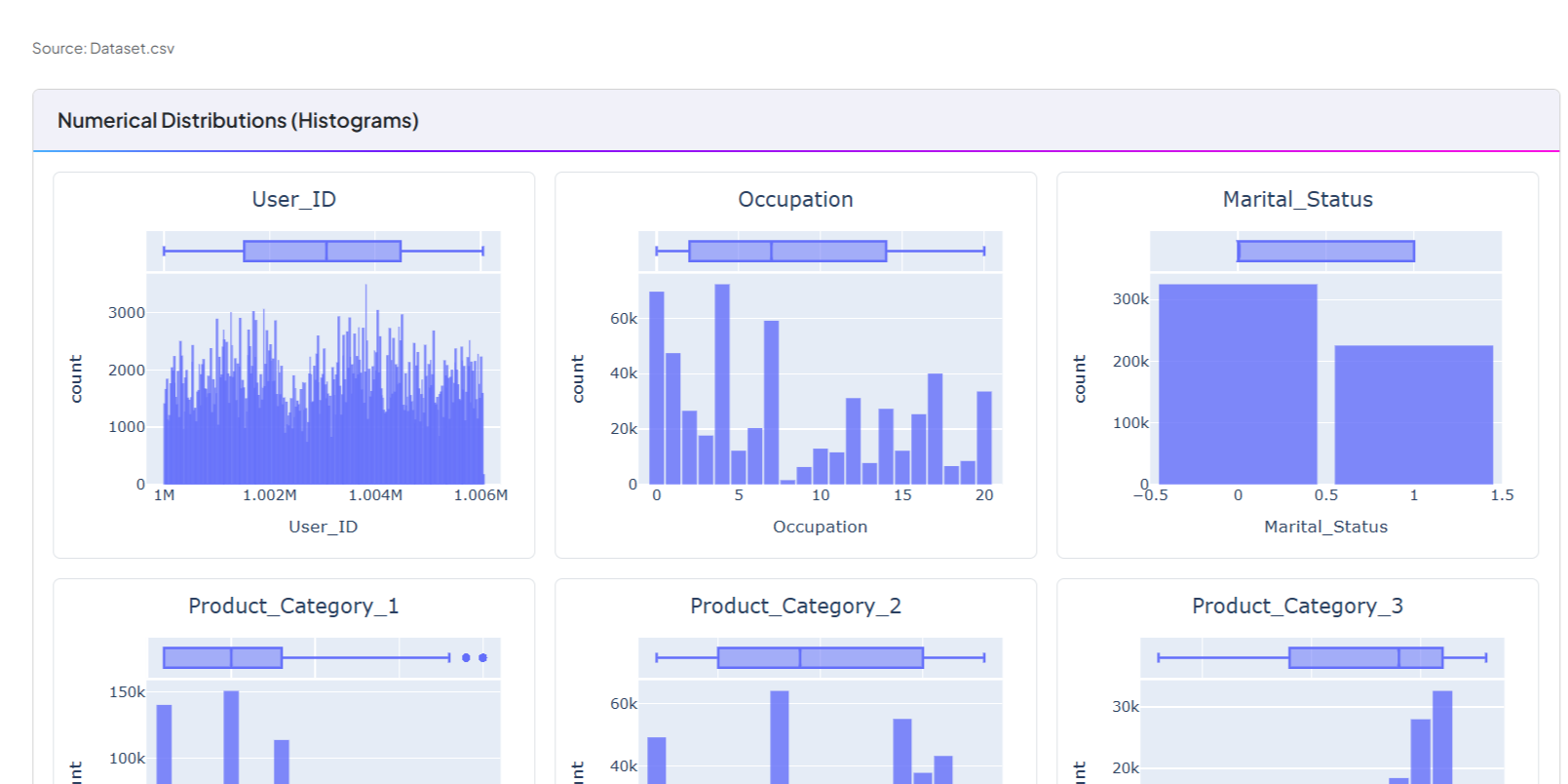
Task: Click the Marital_Status bar at value 0
Action: (x=1238, y=384)
